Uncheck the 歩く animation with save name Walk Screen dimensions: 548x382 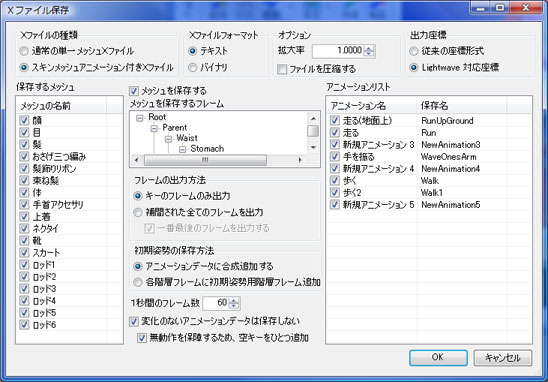(x=334, y=180)
